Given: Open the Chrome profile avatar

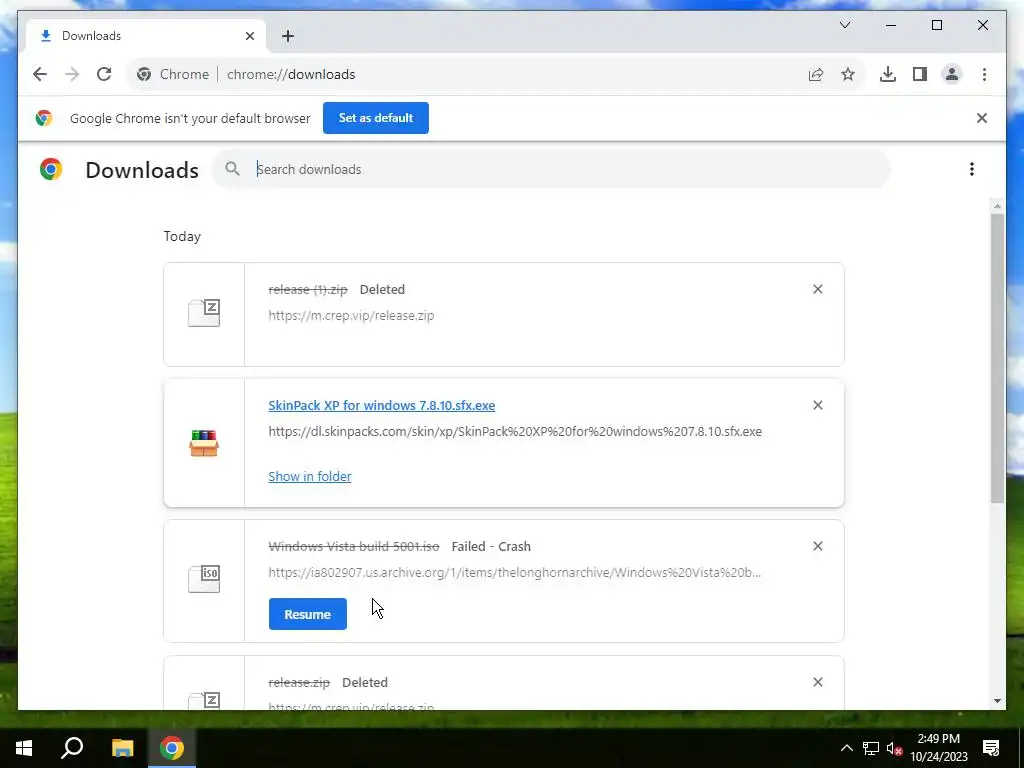Looking at the screenshot, I should pyautogui.click(x=952, y=74).
